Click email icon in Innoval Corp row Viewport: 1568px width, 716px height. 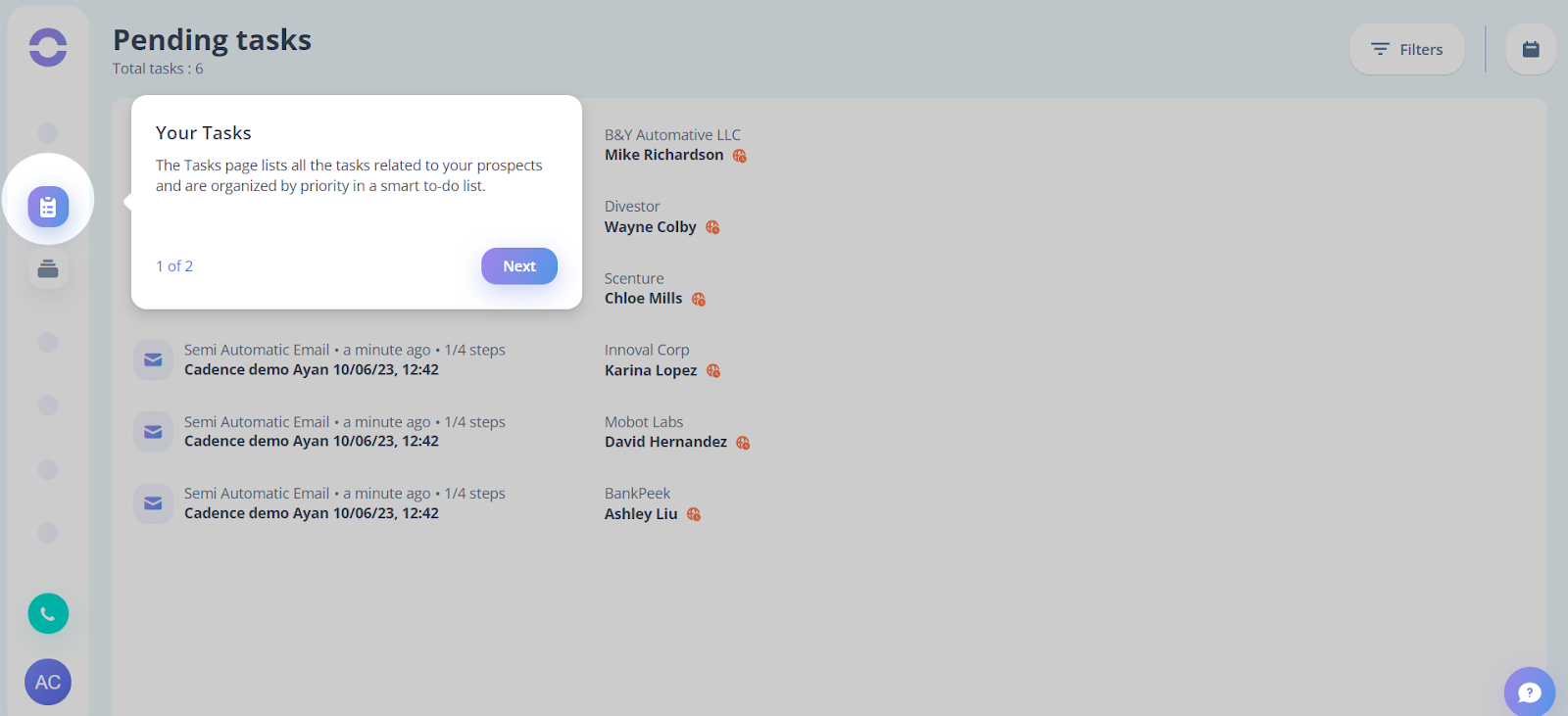pos(153,359)
